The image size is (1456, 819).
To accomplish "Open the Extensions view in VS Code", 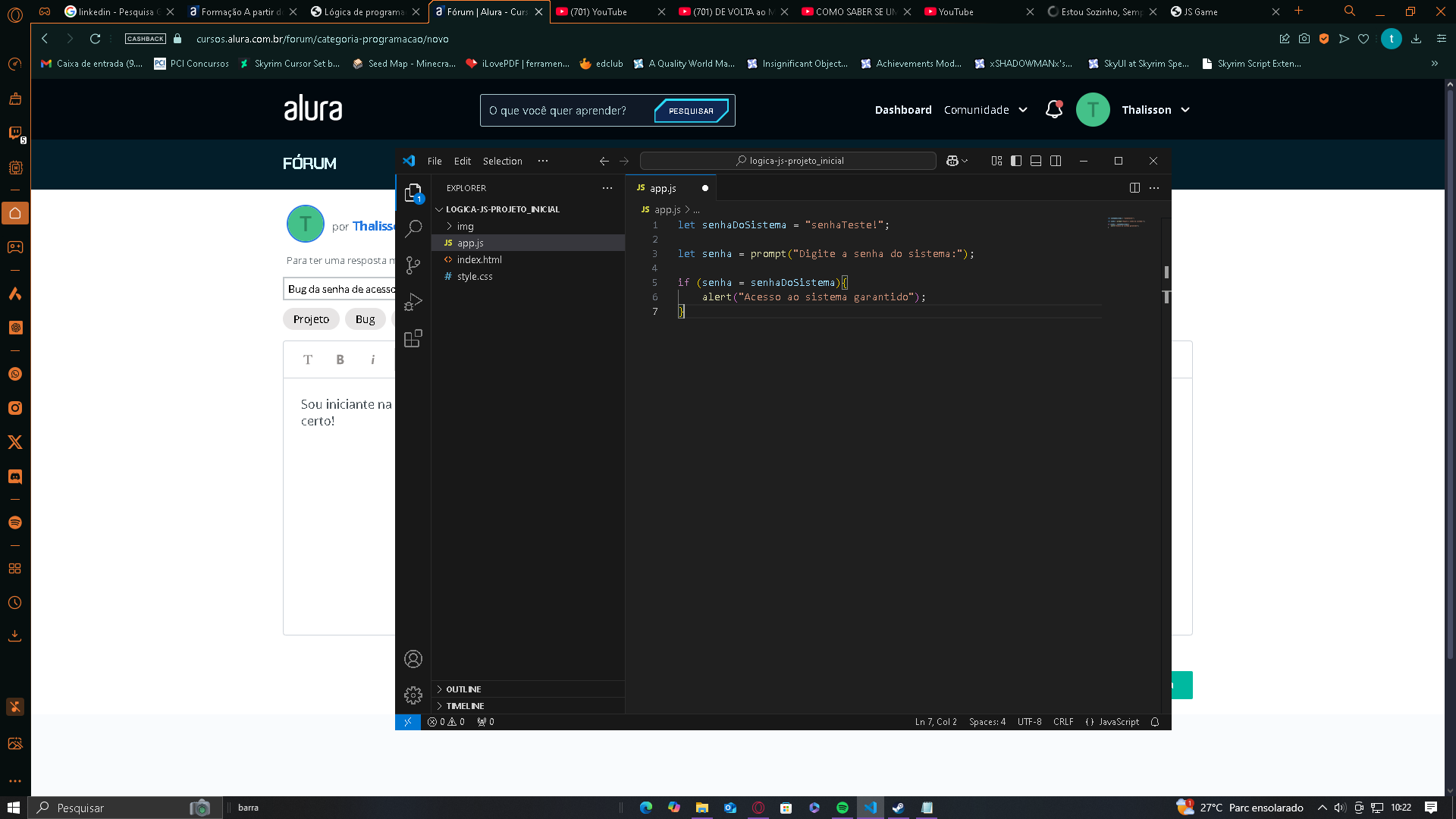I will pyautogui.click(x=413, y=338).
